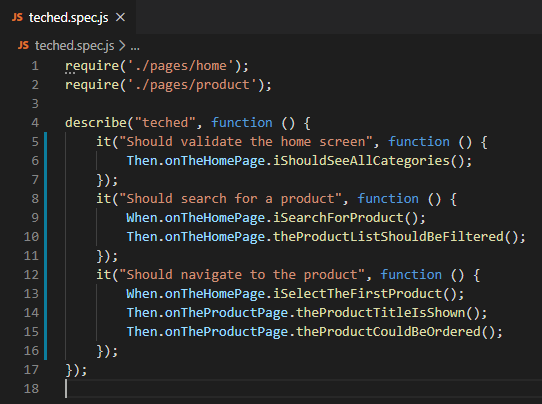This screenshot has height=404, width=542.
Task: Open teched.spec.js breadcrumb item
Action: (74, 46)
